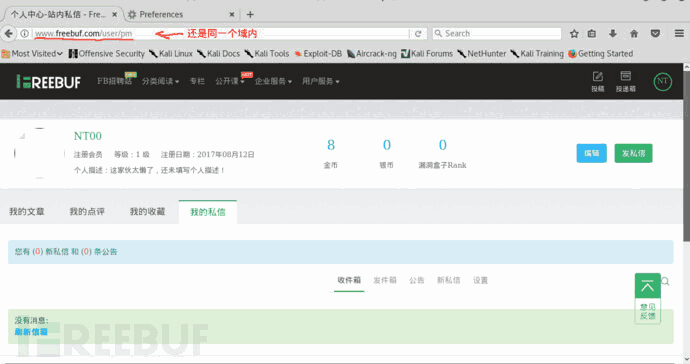Image resolution: width=690 pixels, height=364 pixels.
Task: Open the bookmarks library icon
Action: pyautogui.click(x=592, y=33)
